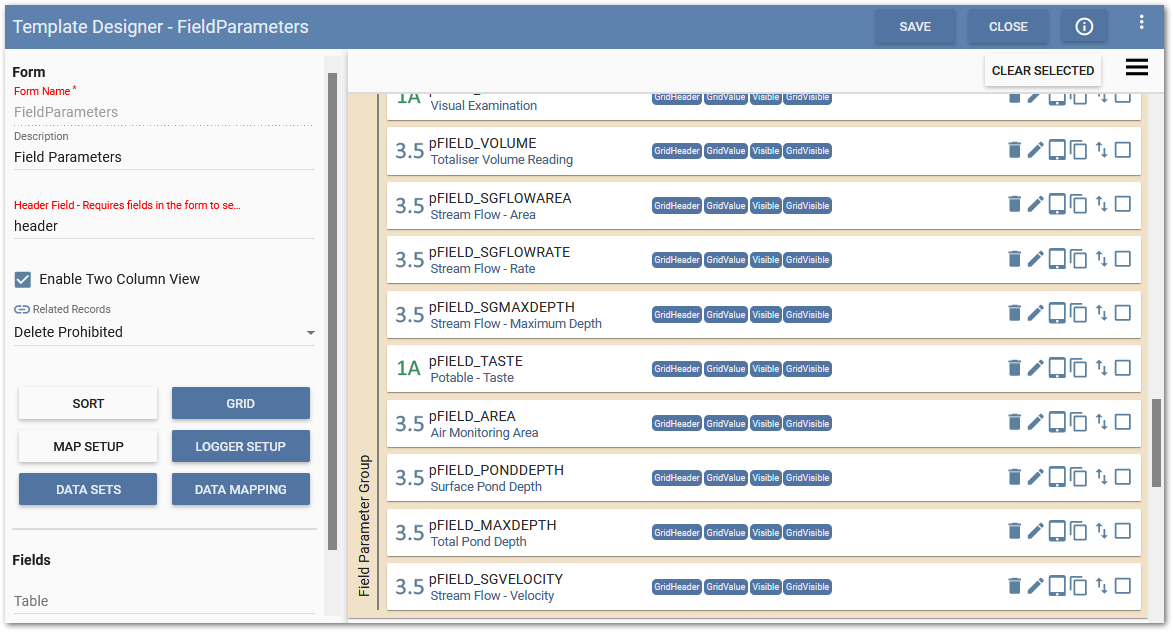Uncheck Enable Two Column View
The height and width of the screenshot is (632, 1173).
23,279
